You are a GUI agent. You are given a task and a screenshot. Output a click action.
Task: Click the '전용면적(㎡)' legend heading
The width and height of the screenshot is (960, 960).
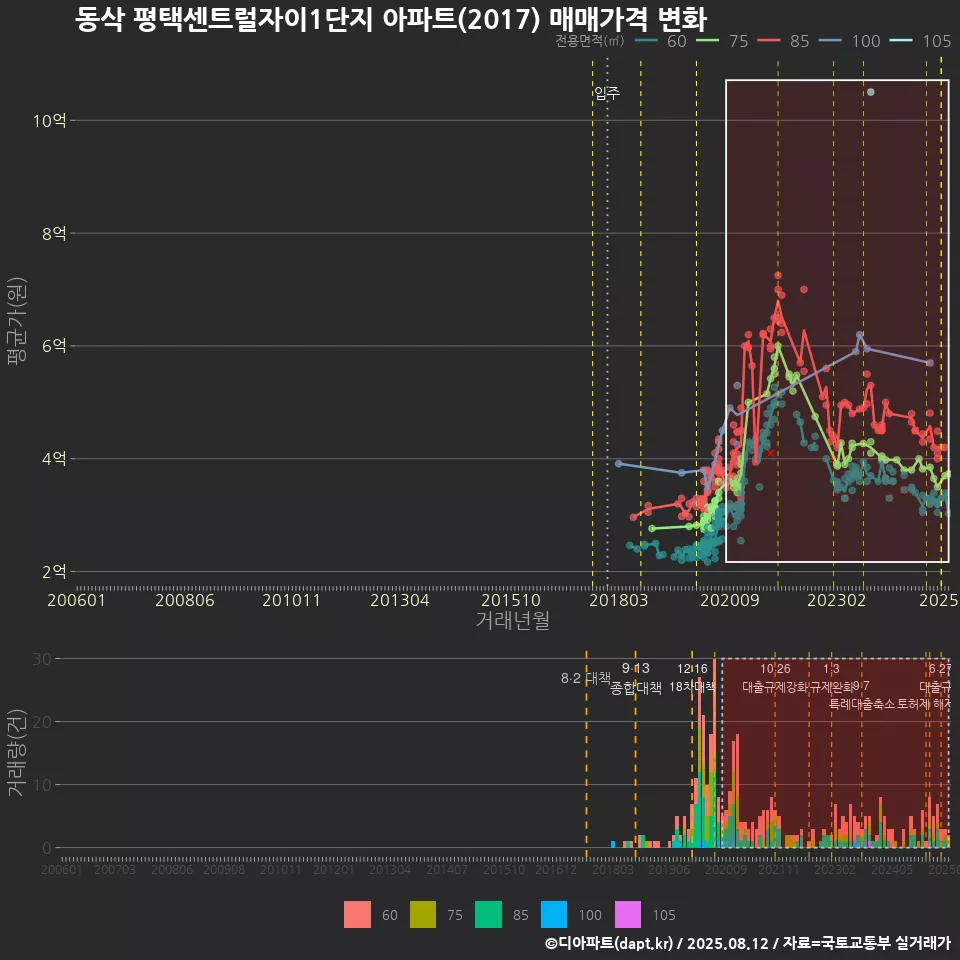590,41
